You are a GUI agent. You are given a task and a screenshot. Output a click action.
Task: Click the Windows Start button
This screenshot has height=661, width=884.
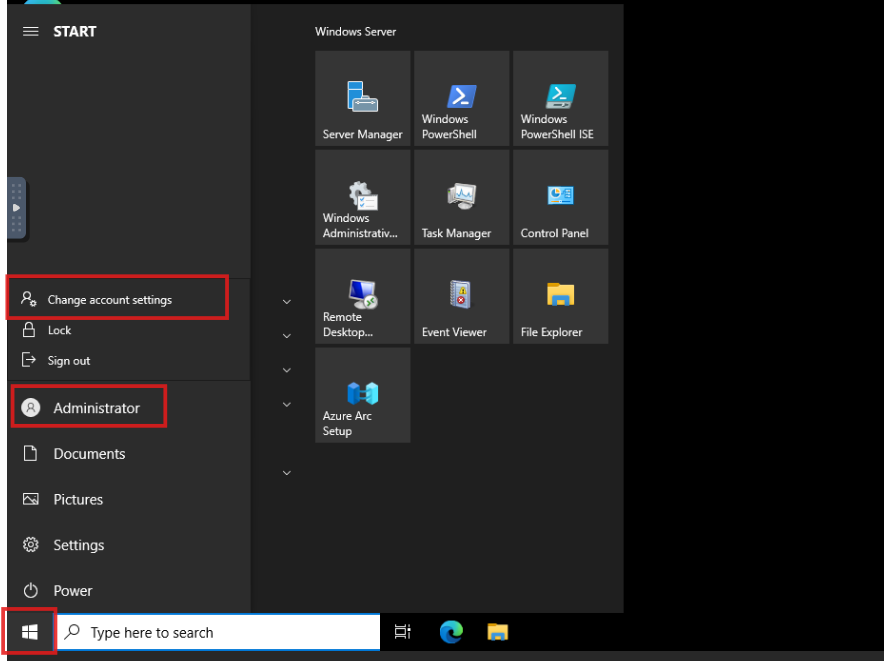click(x=29, y=632)
